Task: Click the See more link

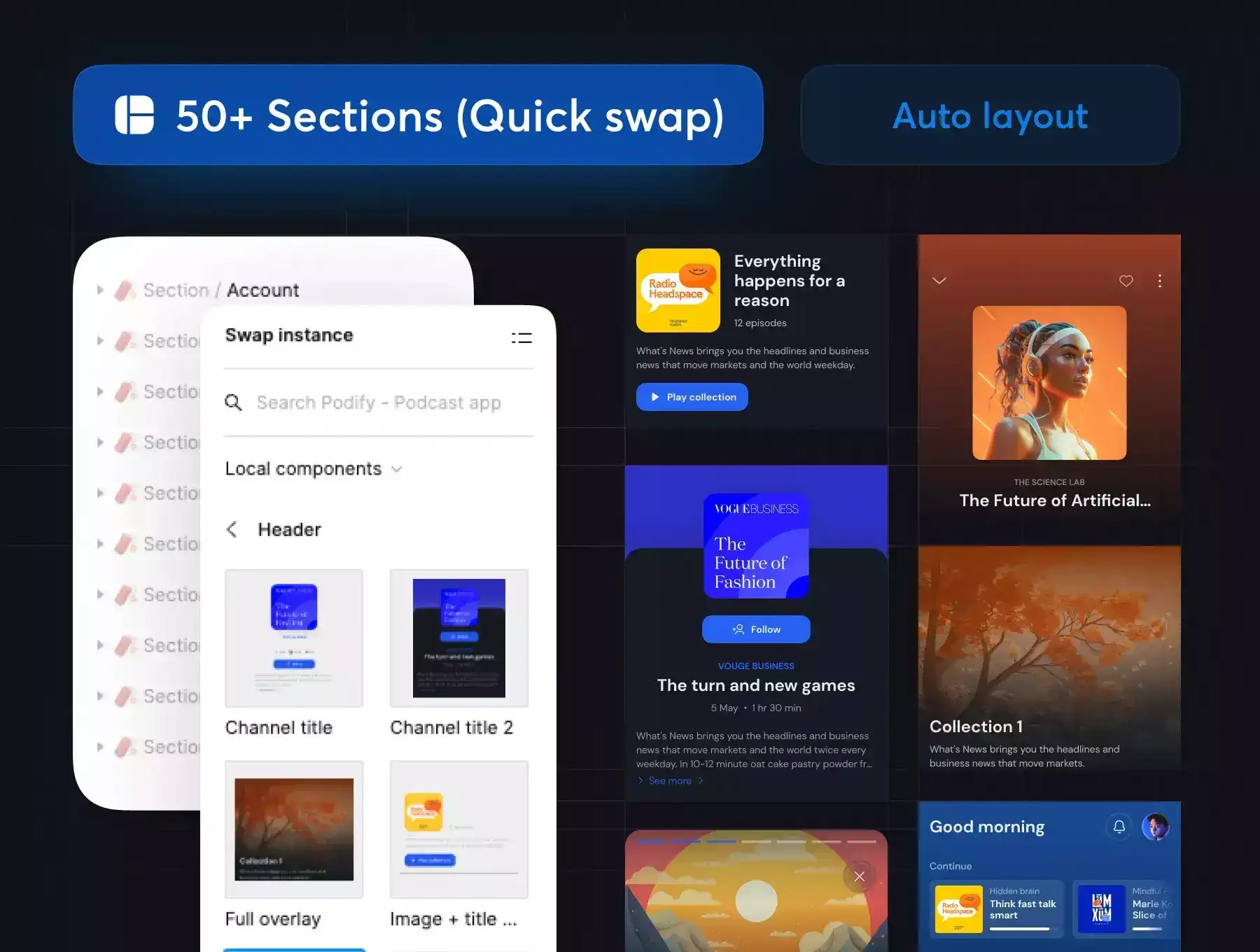Action: tap(670, 780)
